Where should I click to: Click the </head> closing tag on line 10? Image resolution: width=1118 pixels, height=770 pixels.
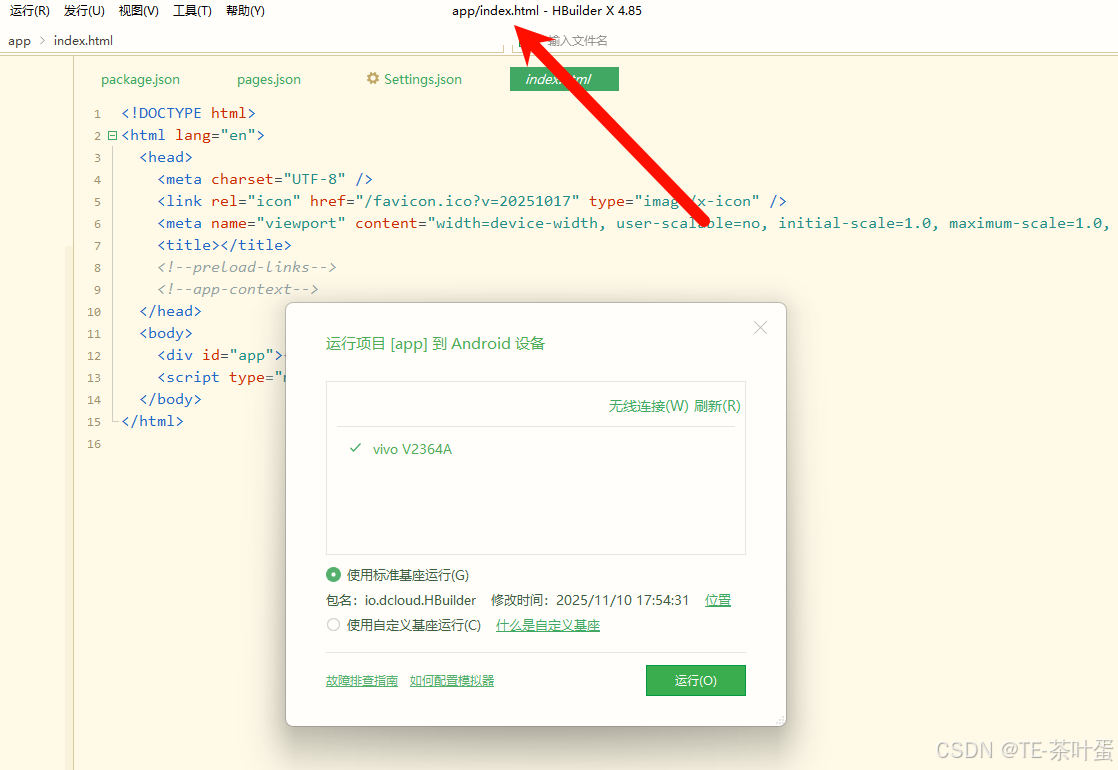click(x=170, y=312)
